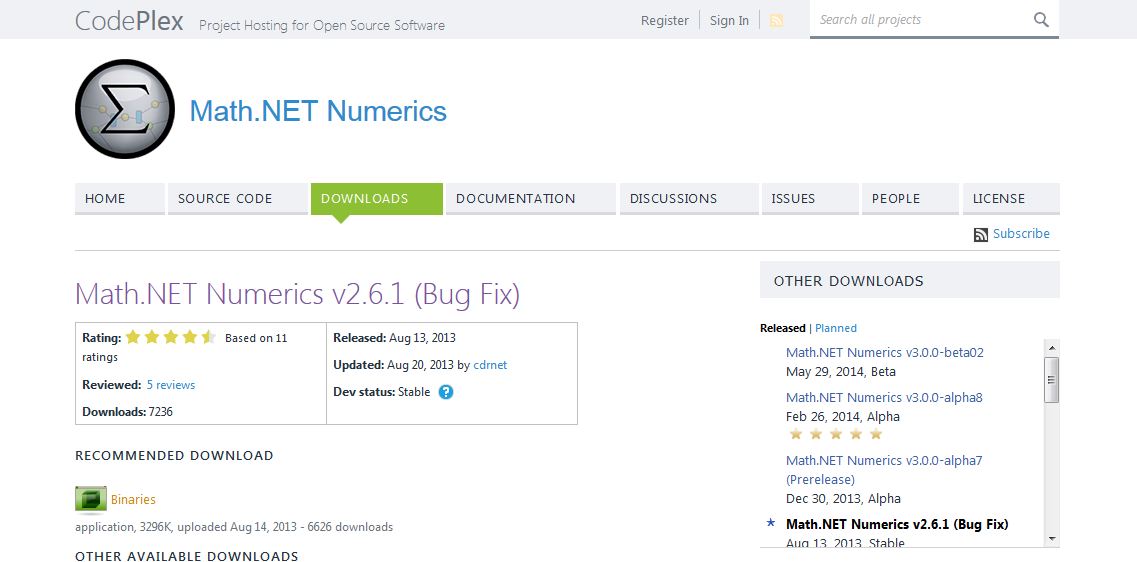Download the Binaries link
The image size is (1137, 562).
133,500
